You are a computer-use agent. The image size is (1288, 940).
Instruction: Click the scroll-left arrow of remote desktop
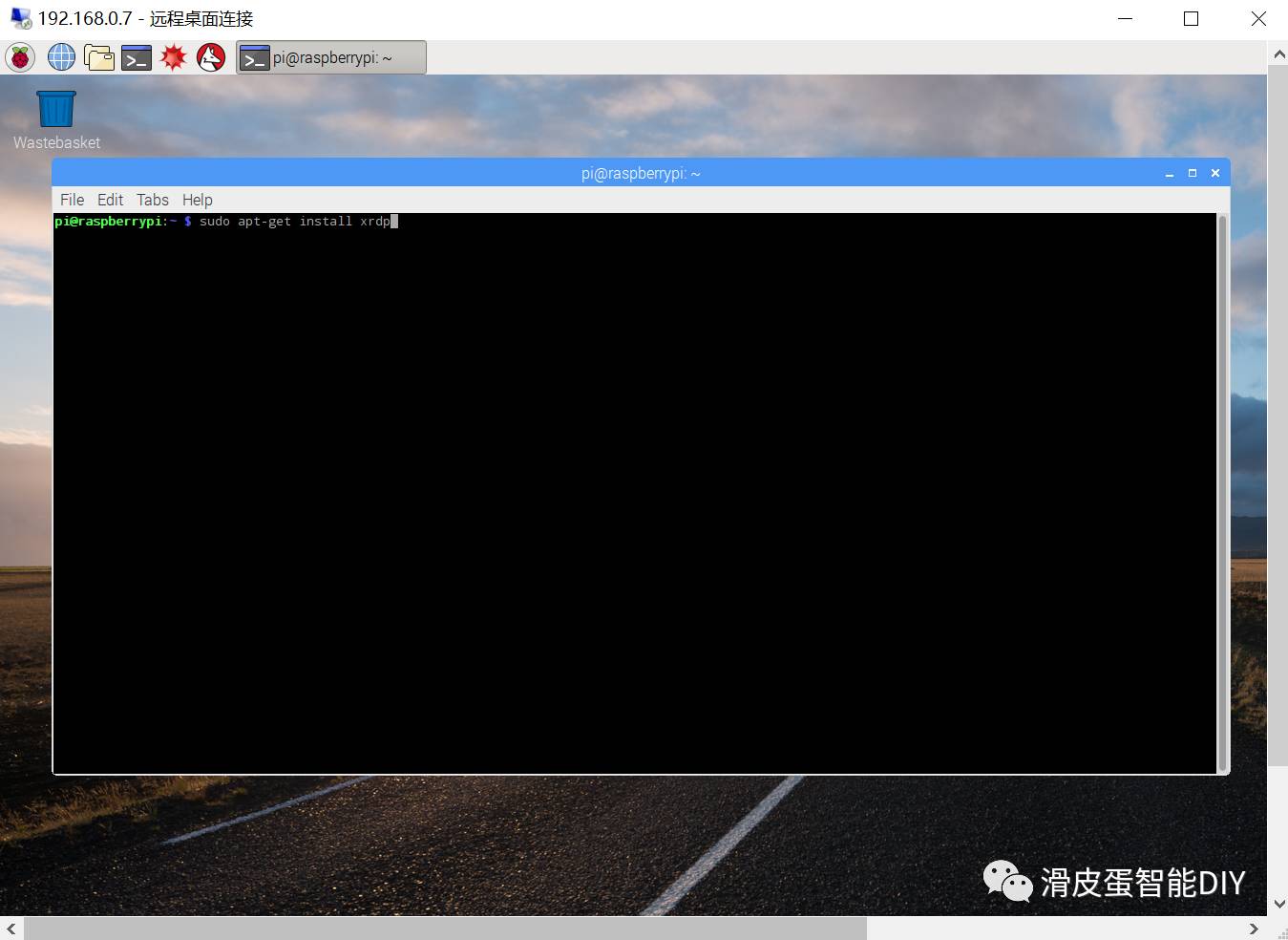click(x=11, y=929)
